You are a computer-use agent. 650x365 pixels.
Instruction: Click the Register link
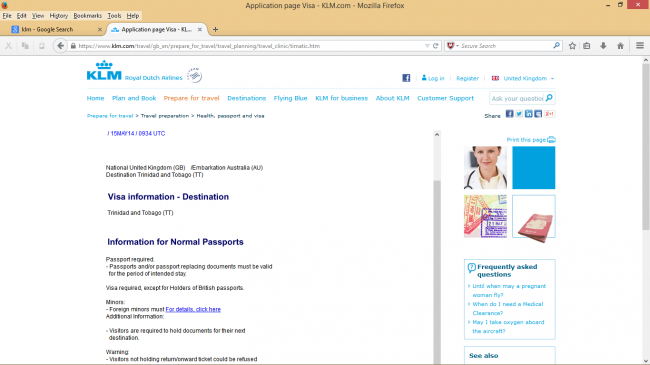click(467, 78)
